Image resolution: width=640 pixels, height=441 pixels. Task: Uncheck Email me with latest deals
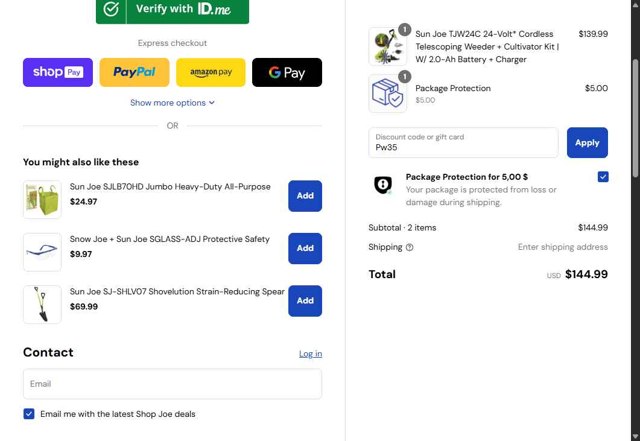click(x=29, y=414)
